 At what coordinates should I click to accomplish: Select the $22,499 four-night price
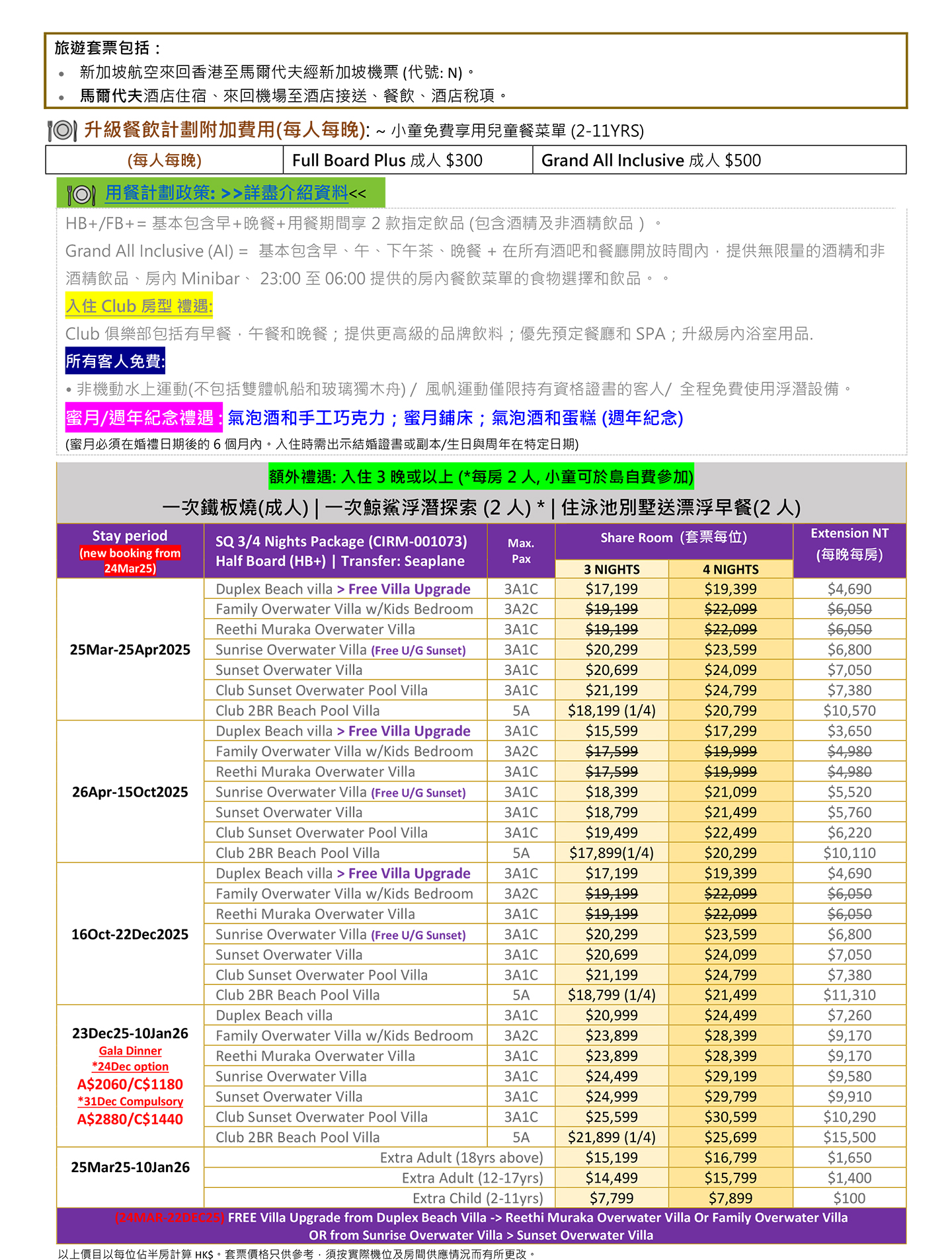(x=731, y=833)
